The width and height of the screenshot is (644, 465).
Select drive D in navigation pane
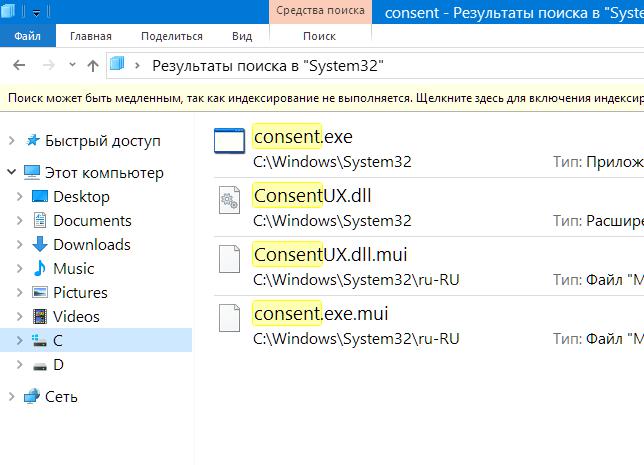tap(58, 364)
